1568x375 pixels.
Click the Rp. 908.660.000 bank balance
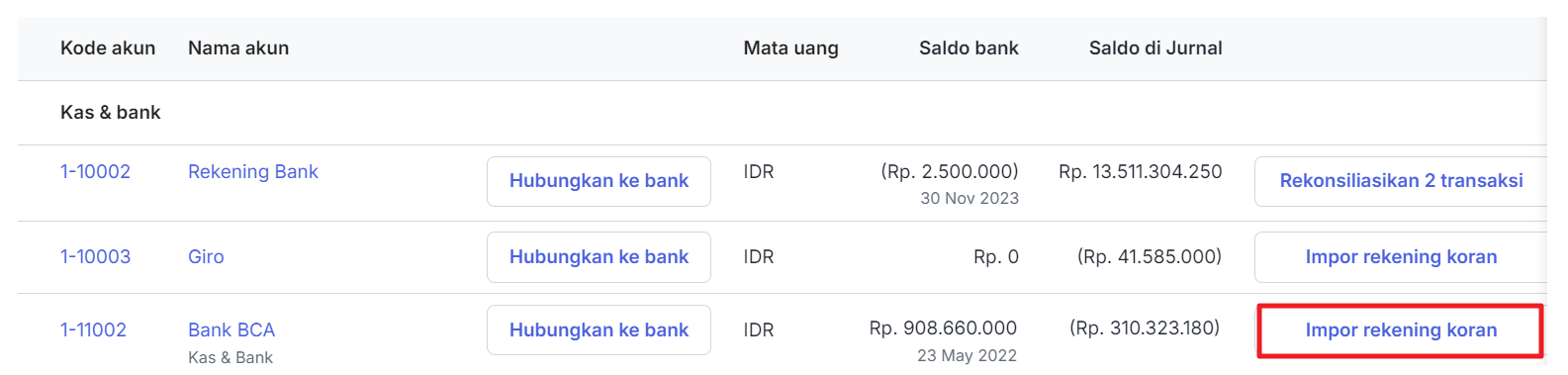pyautogui.click(x=943, y=328)
